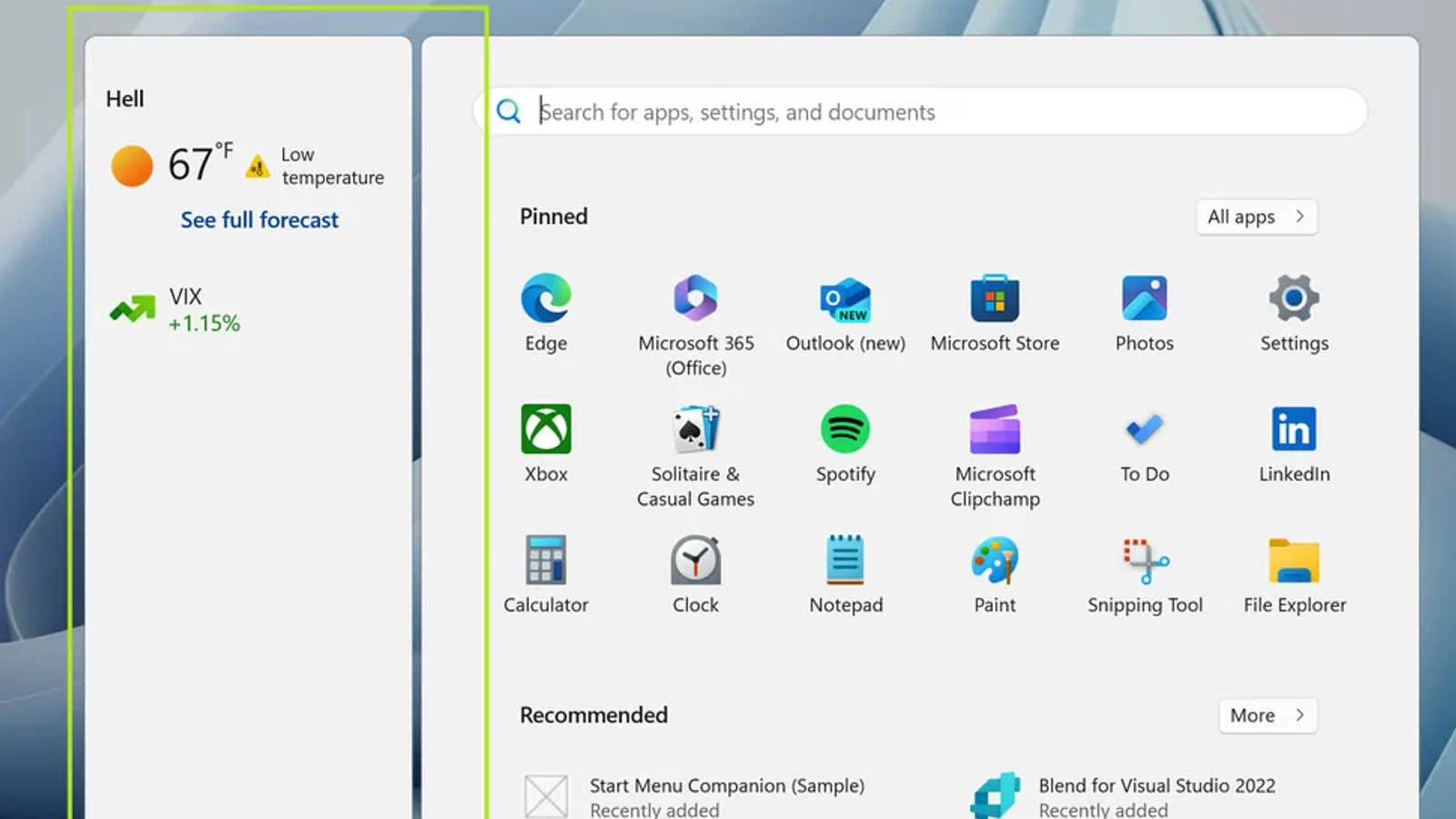Screen dimensions: 1456x819
Task: Click the Recommended section heading
Action: click(x=593, y=715)
